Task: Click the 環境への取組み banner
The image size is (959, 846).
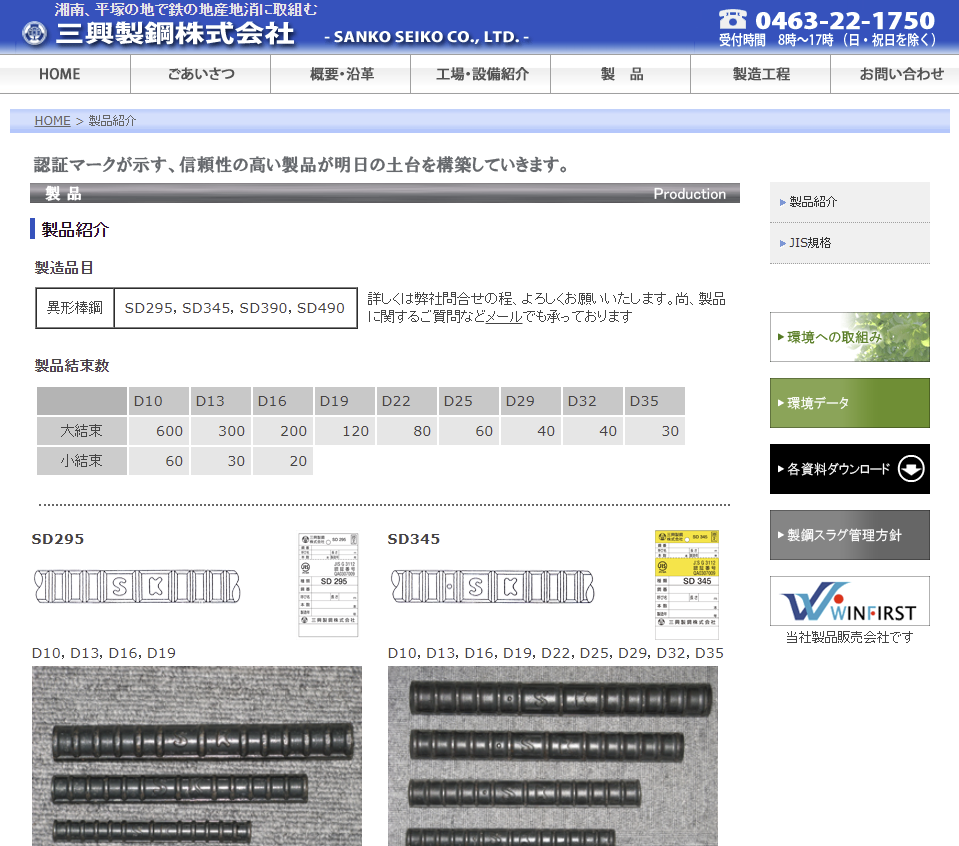Action: pyautogui.click(x=850, y=337)
